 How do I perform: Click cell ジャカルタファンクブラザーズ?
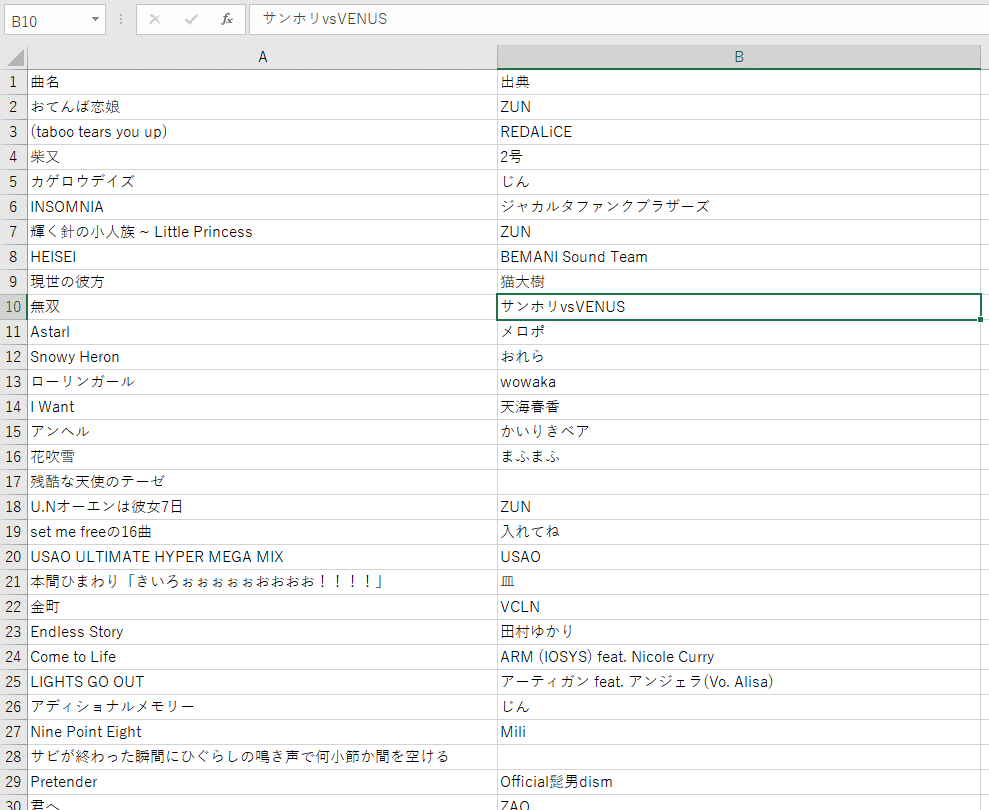coord(739,207)
